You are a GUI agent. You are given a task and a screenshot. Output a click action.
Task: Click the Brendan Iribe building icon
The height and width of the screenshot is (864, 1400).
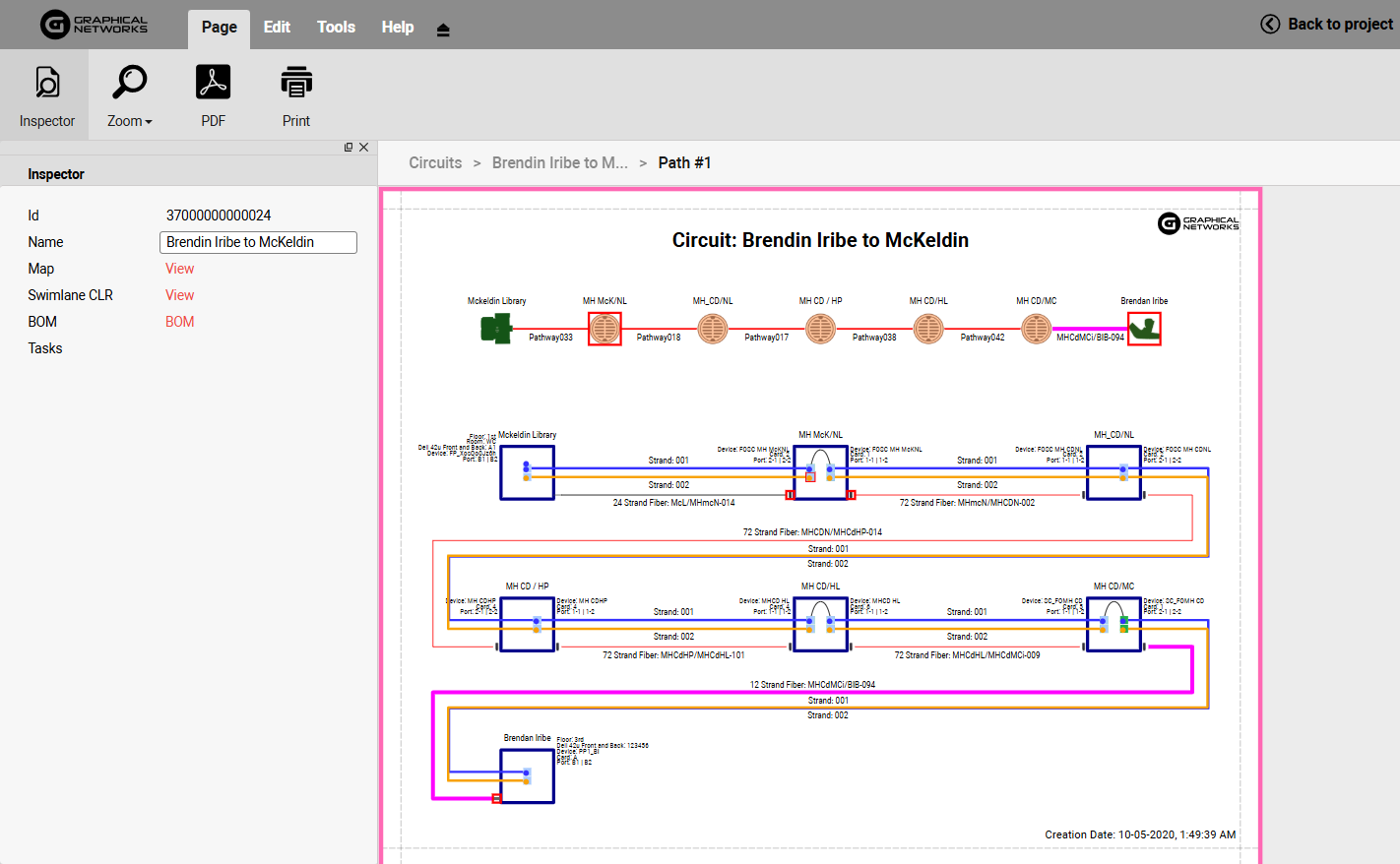pos(1144,329)
